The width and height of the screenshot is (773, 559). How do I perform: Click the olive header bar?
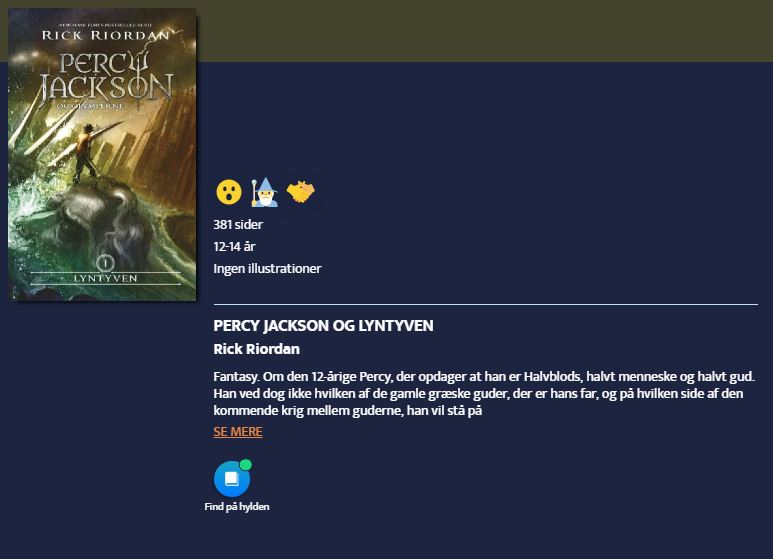[483, 31]
